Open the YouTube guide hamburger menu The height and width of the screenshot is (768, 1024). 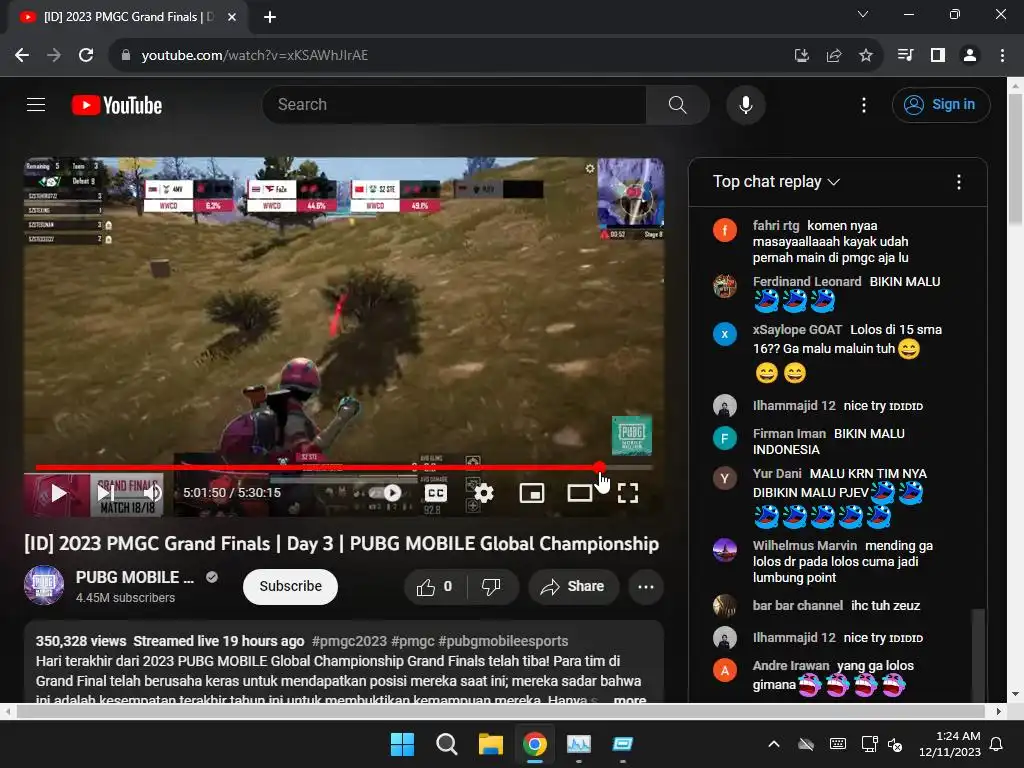(x=36, y=104)
